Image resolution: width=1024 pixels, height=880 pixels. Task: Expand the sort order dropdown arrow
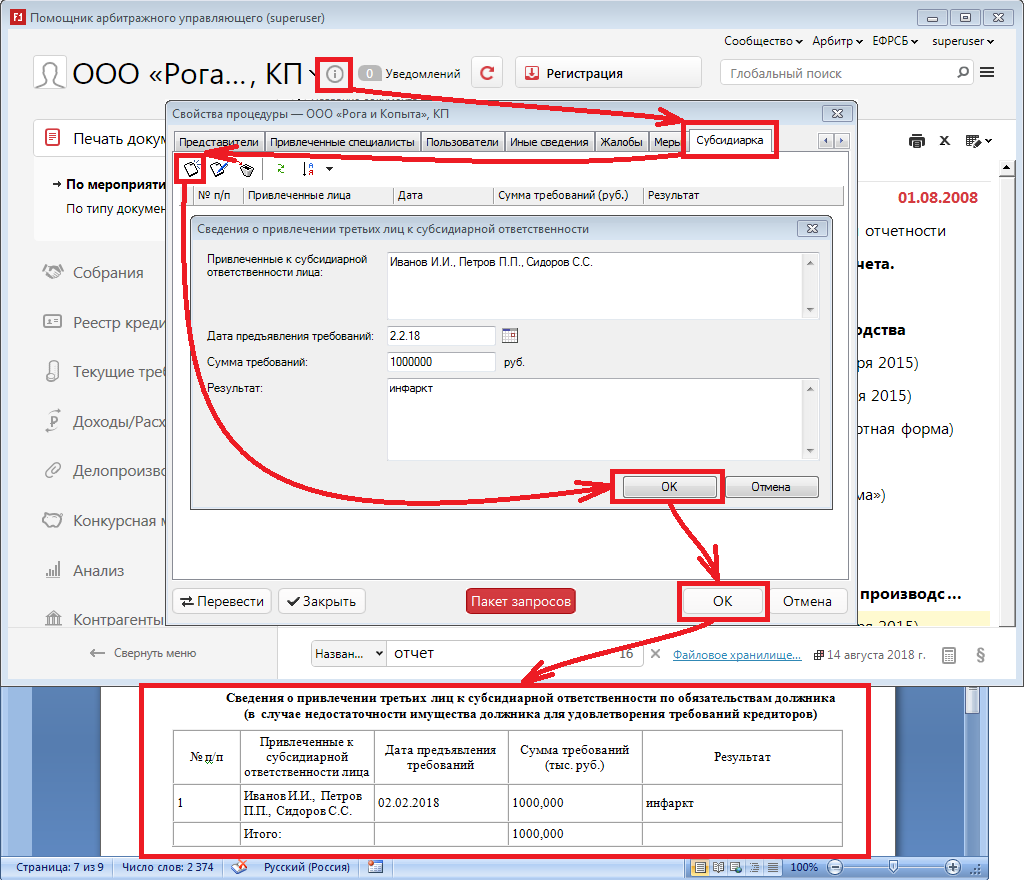(x=329, y=169)
